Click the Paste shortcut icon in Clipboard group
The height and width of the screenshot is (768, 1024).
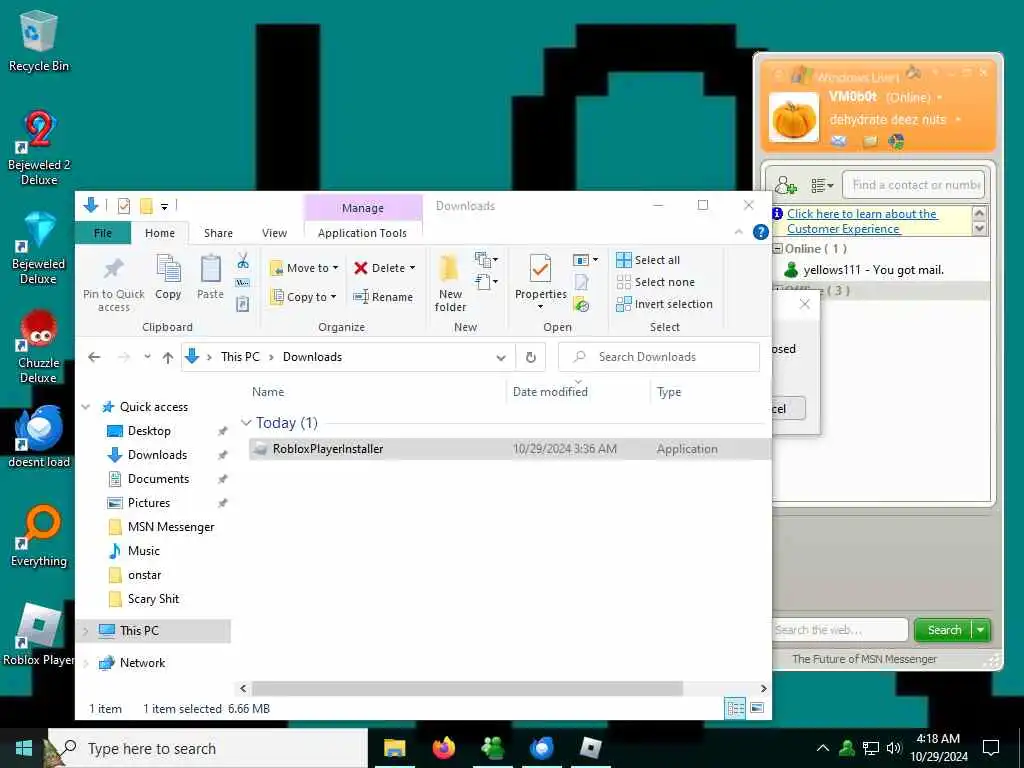[243, 304]
